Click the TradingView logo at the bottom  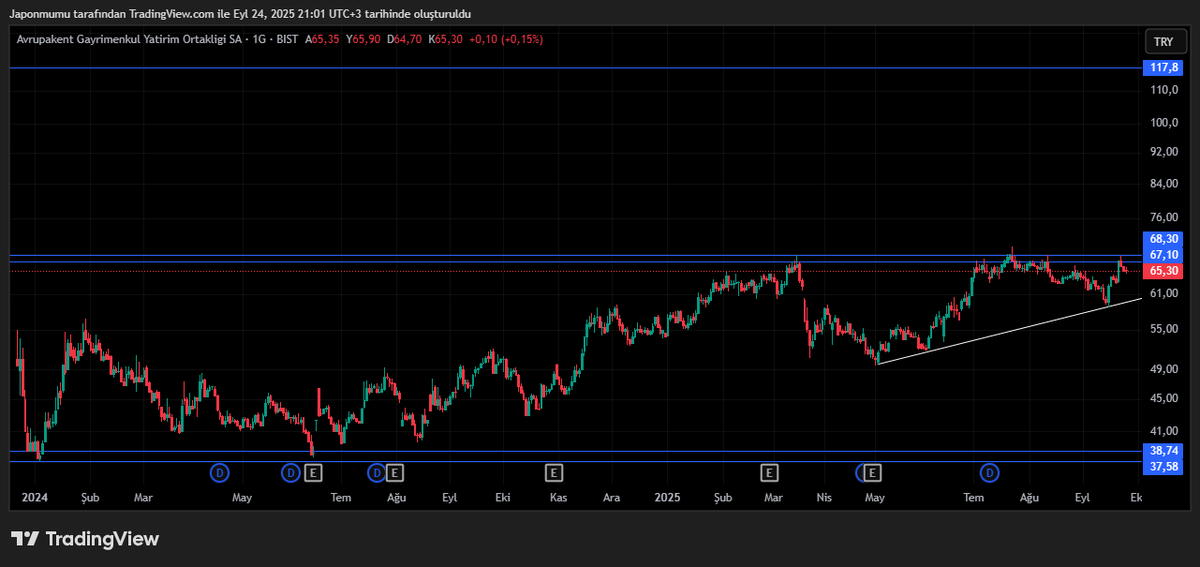[x=85, y=539]
